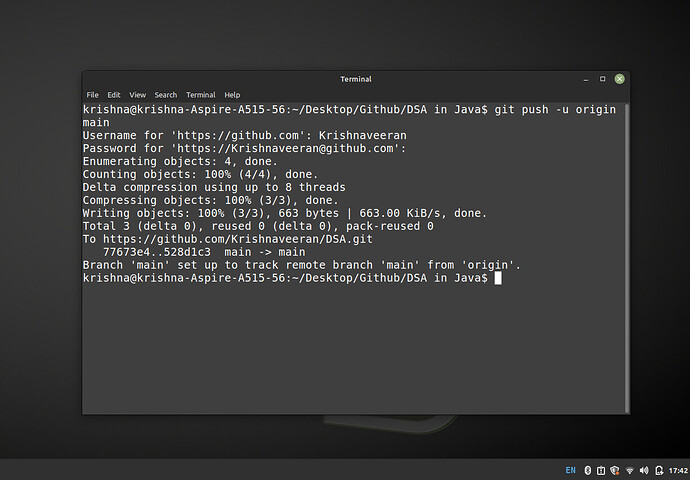
Task: Open the File menu in Terminal
Action: tap(92, 95)
